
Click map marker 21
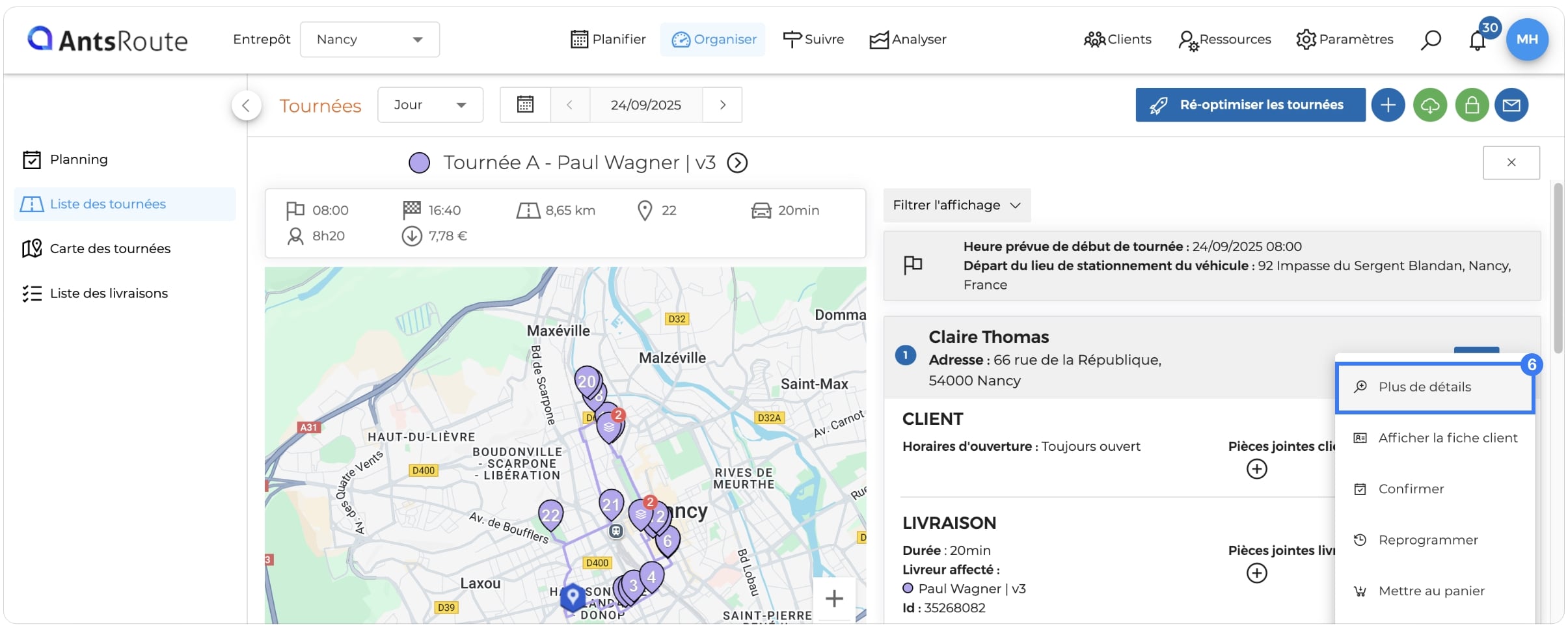(611, 504)
